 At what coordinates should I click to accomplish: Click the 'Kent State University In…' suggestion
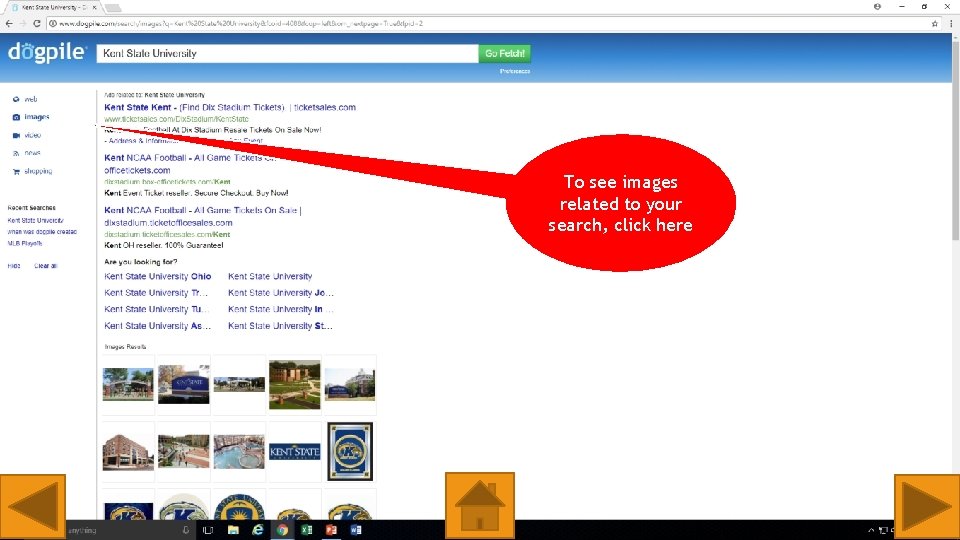pos(280,309)
